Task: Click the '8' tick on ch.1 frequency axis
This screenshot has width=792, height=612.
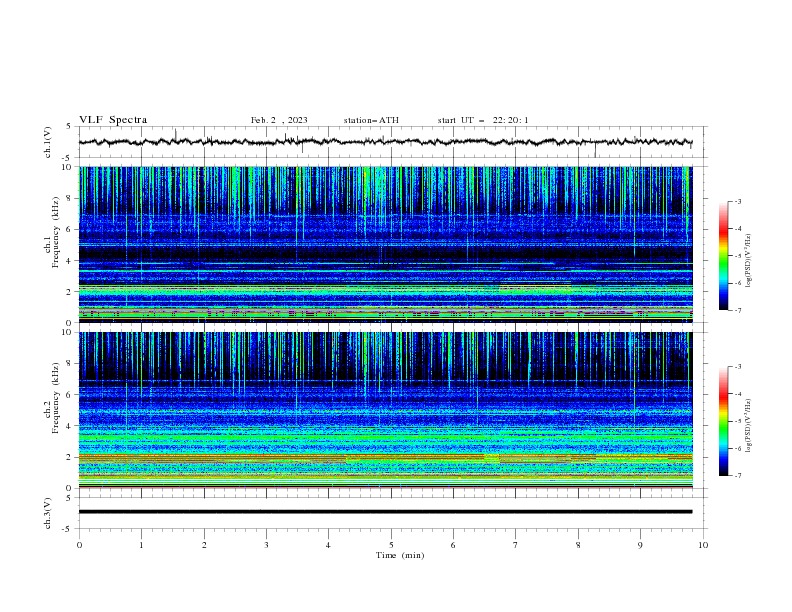Action: pos(70,198)
